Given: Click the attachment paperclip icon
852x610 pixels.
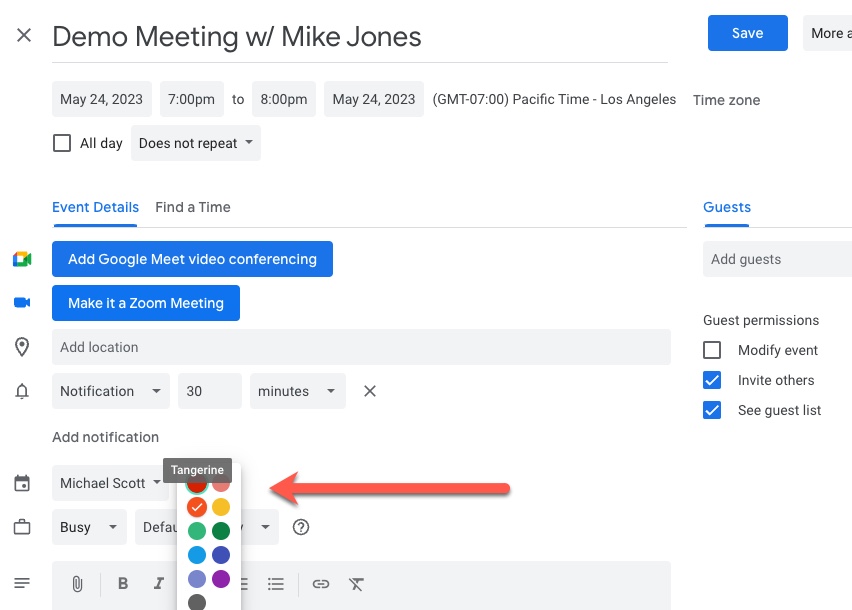Looking at the screenshot, I should [77, 584].
